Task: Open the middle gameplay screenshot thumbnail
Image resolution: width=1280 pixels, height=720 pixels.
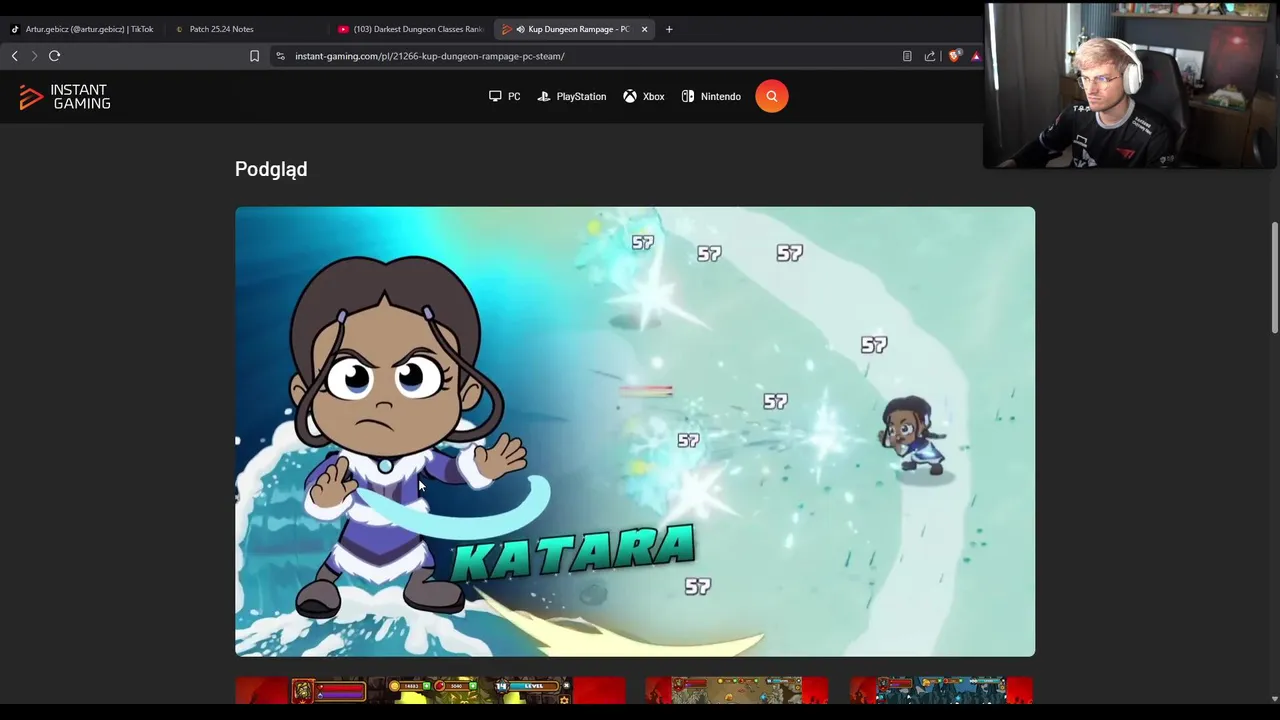Action: [x=737, y=690]
